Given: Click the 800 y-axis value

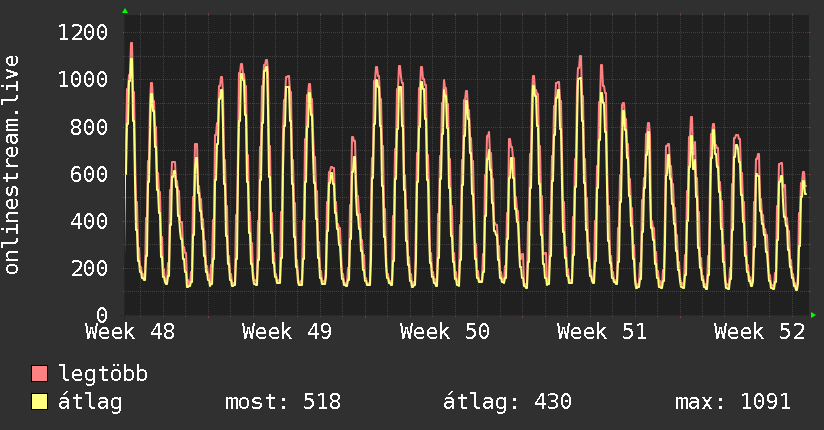Looking at the screenshot, I should click(x=88, y=127).
